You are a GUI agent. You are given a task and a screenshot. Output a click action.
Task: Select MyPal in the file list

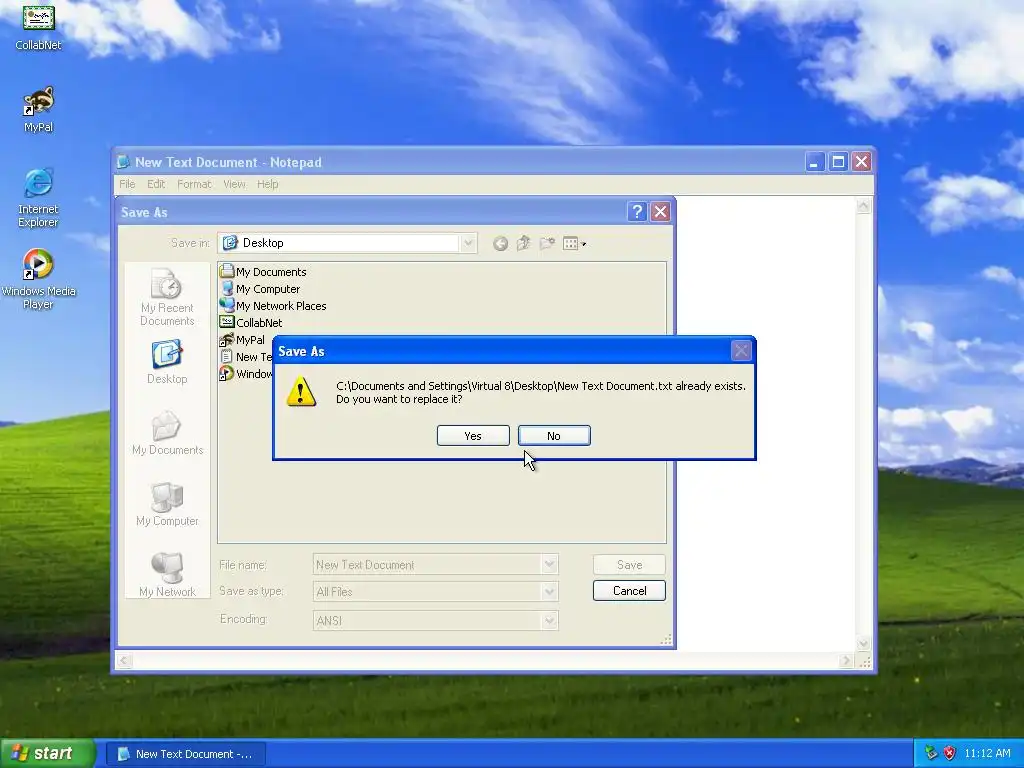pos(242,340)
